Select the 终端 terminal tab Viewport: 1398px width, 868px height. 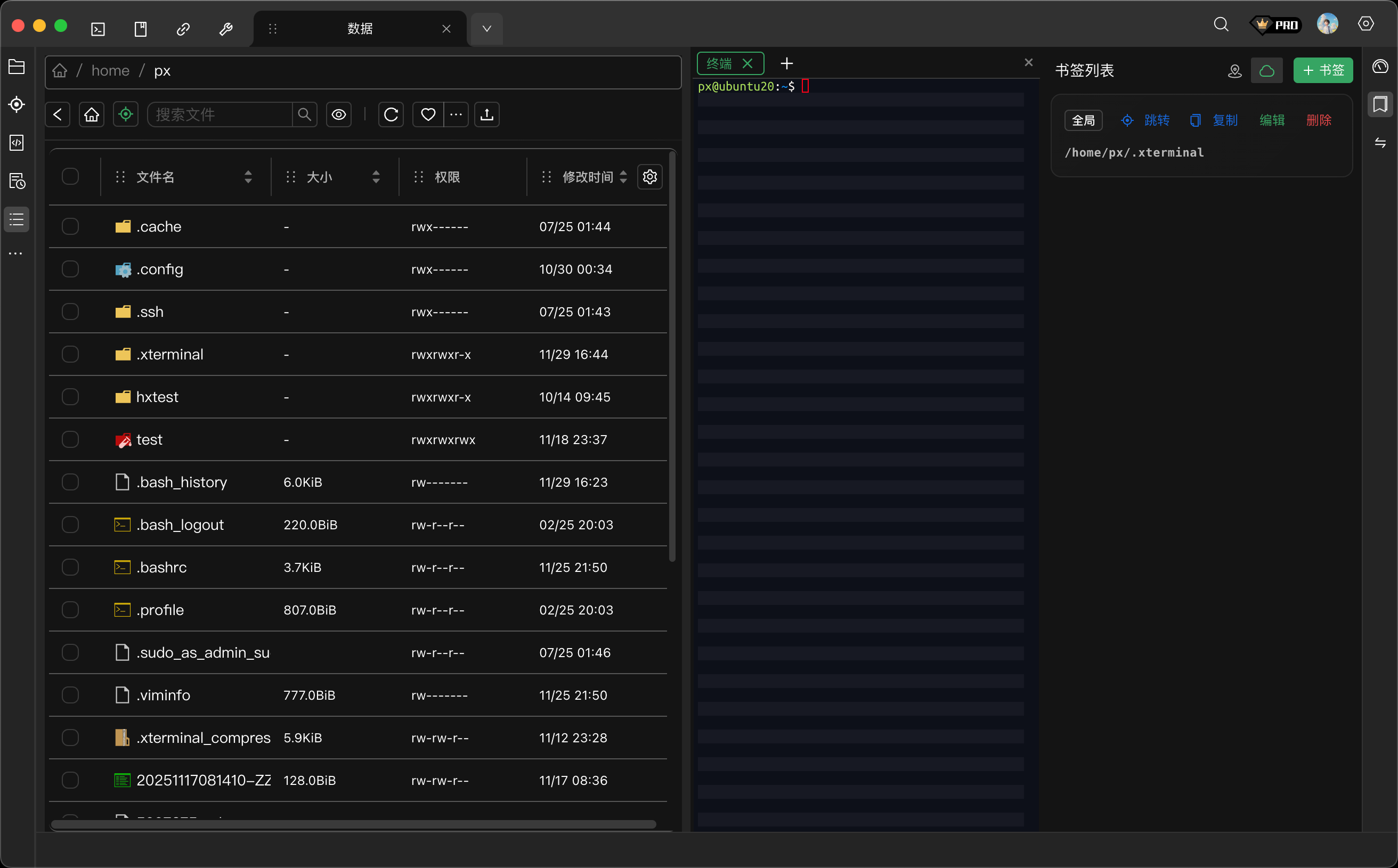coord(719,64)
